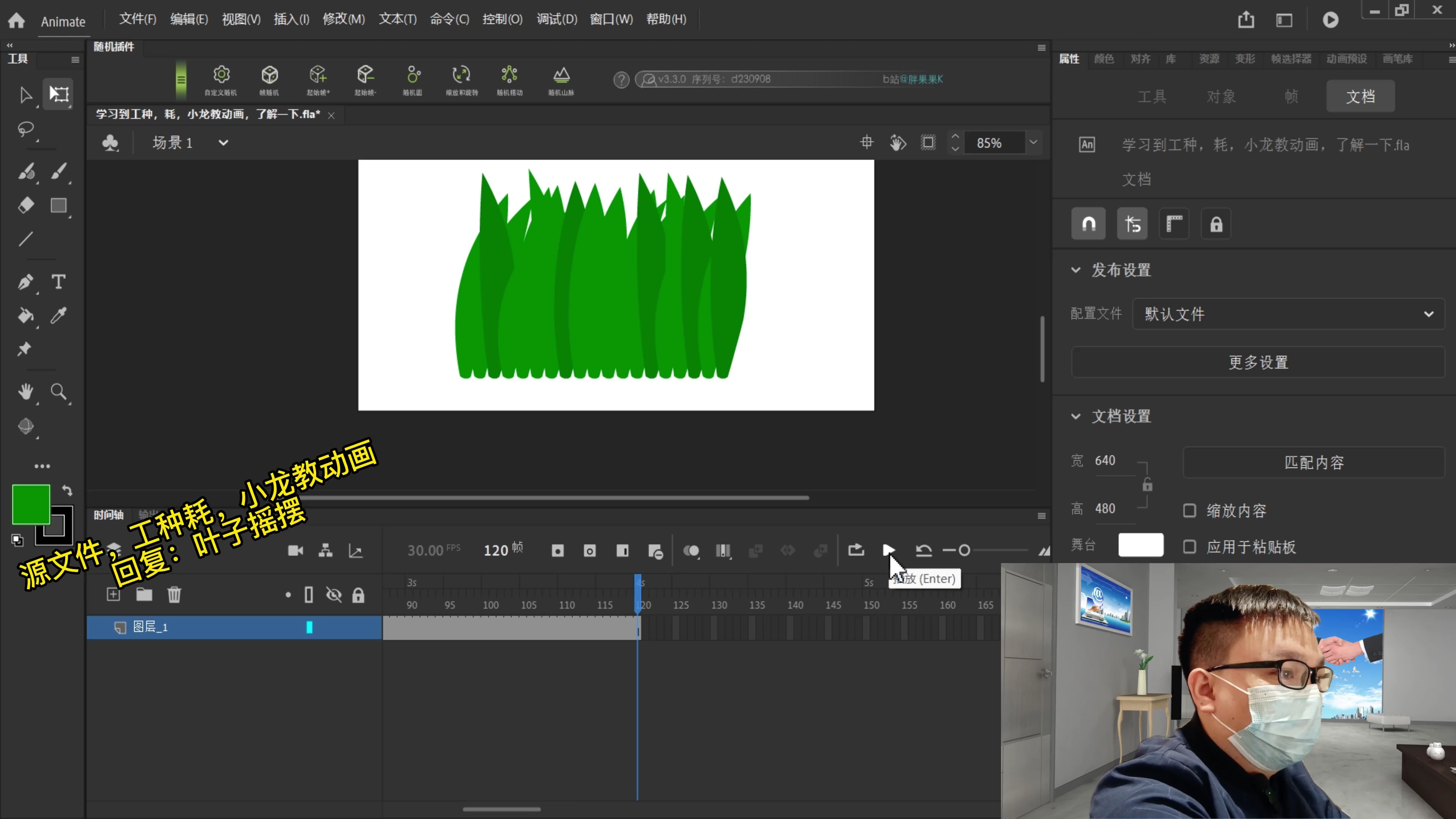Select the Free Transform tool
The height and width of the screenshot is (819, 1456).
[59, 94]
